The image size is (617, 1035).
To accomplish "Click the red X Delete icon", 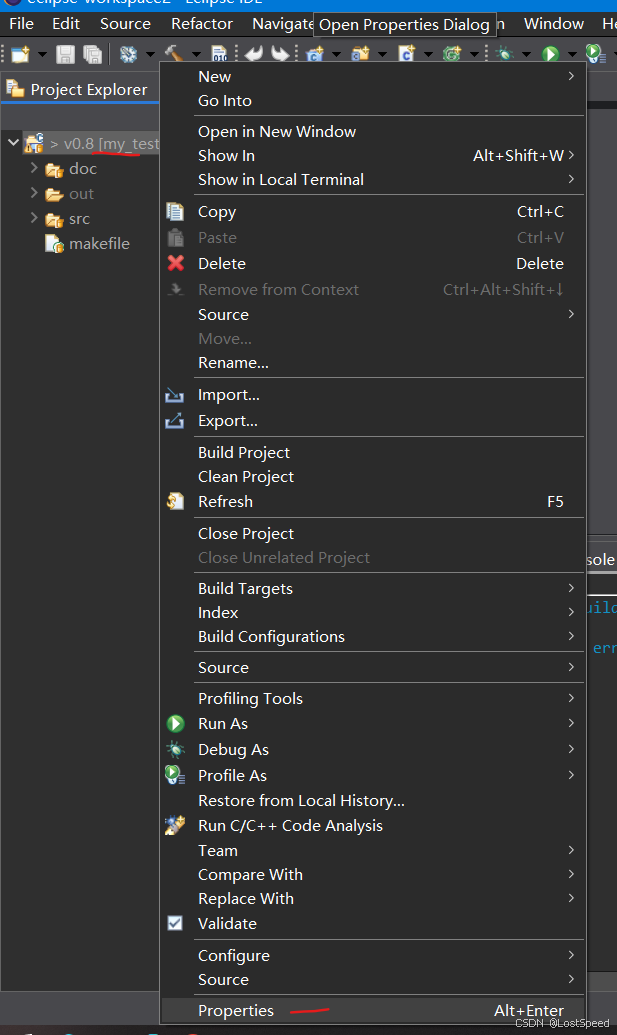I will [176, 263].
